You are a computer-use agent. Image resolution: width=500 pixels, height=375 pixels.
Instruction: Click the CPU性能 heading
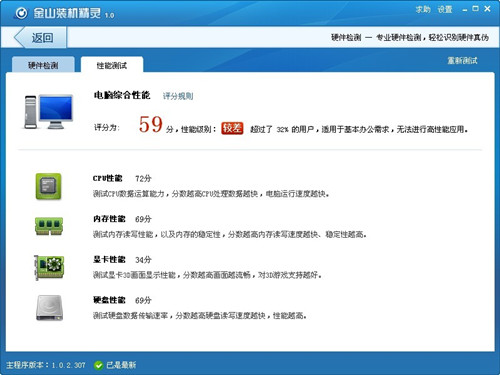[108, 178]
